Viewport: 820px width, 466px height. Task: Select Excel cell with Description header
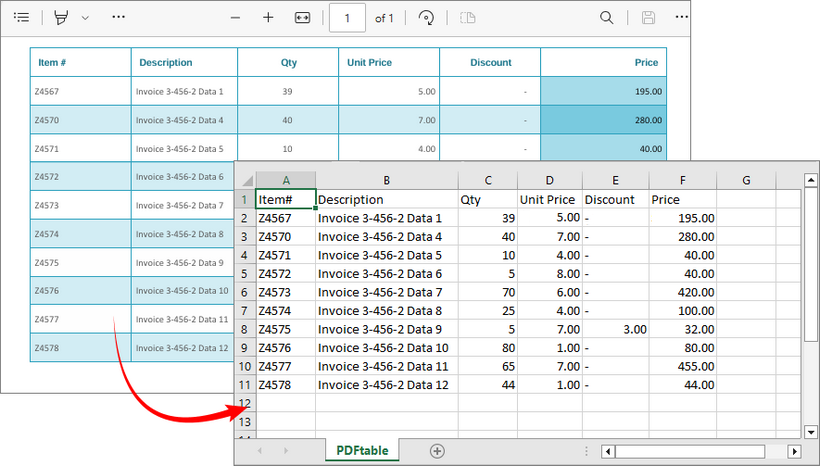[x=386, y=199]
